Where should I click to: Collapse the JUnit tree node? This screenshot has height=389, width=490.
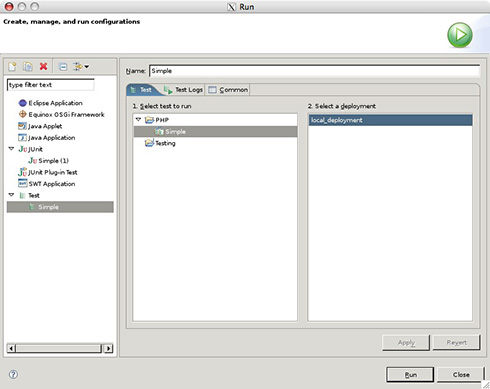coord(11,149)
